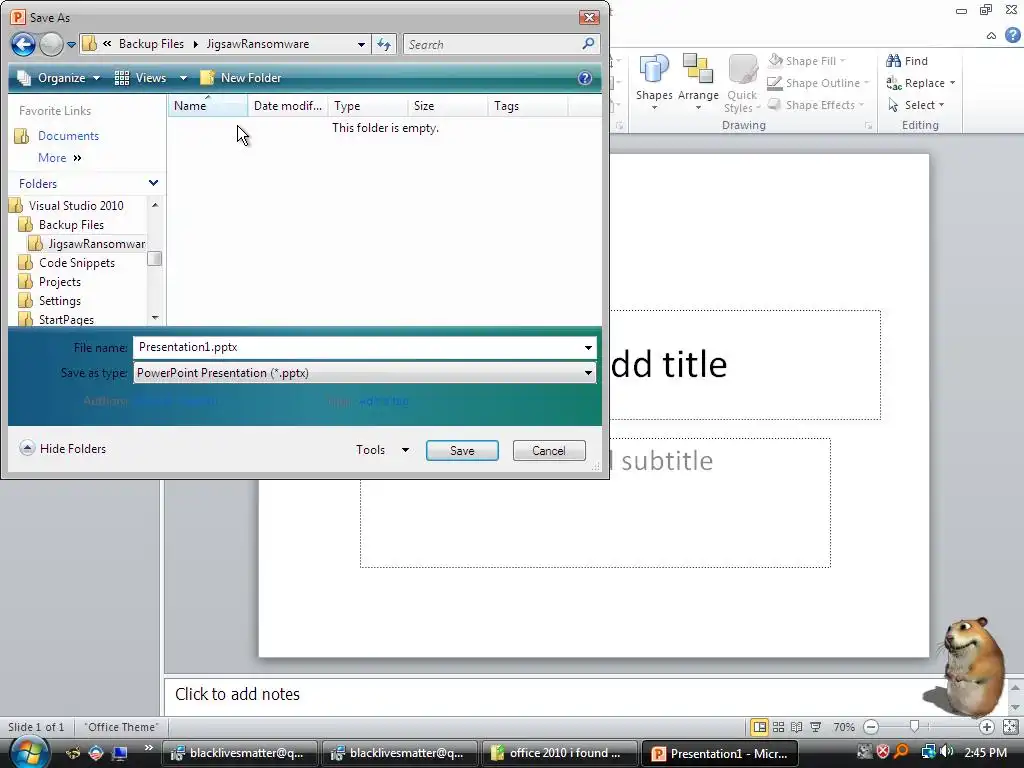Show More favorite links
The image size is (1024, 768).
point(59,158)
